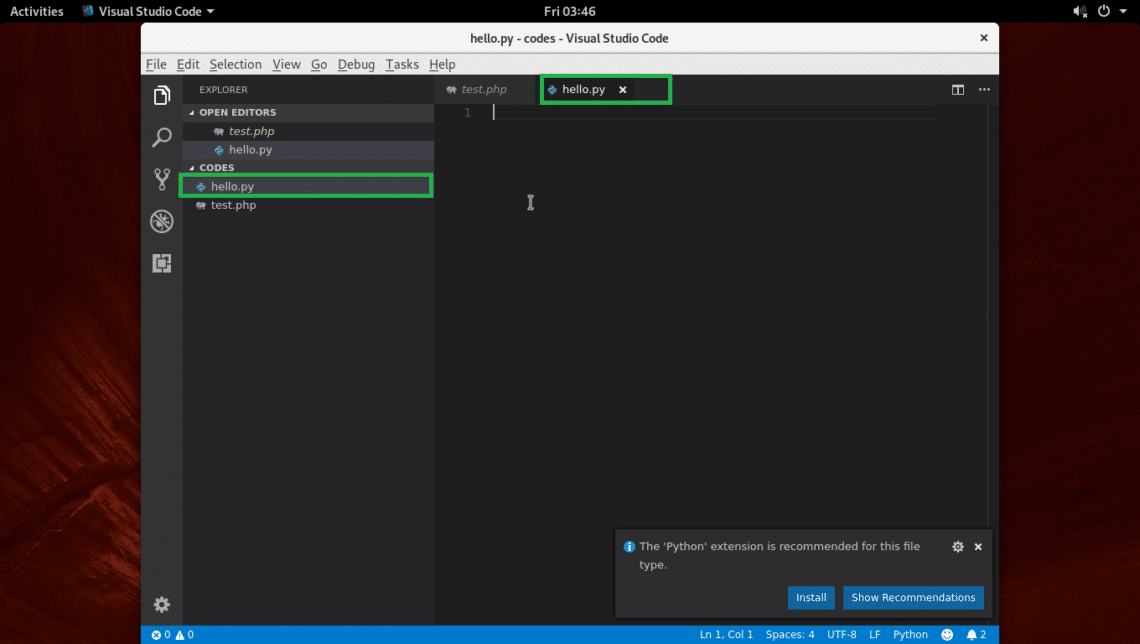Click the Manage gear icon in activity bar
The image size is (1140, 644).
pyautogui.click(x=162, y=605)
